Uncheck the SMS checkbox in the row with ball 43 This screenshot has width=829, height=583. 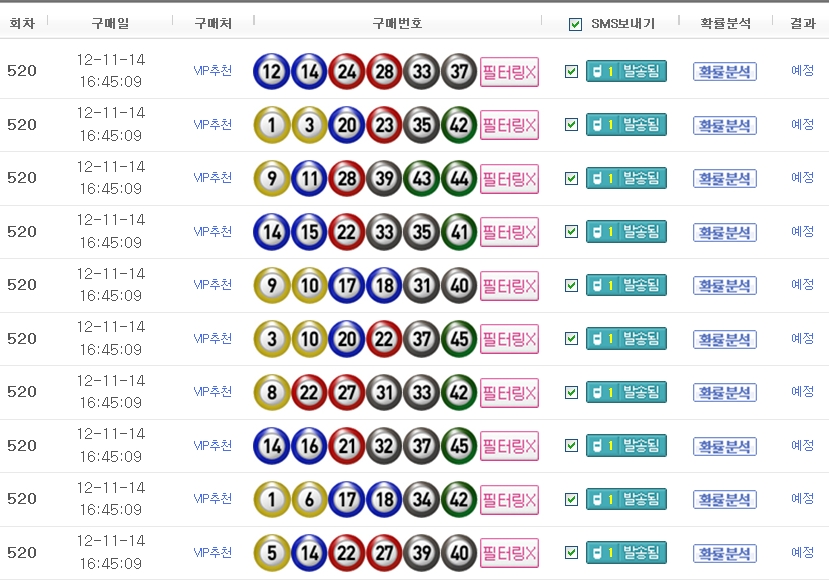point(571,179)
